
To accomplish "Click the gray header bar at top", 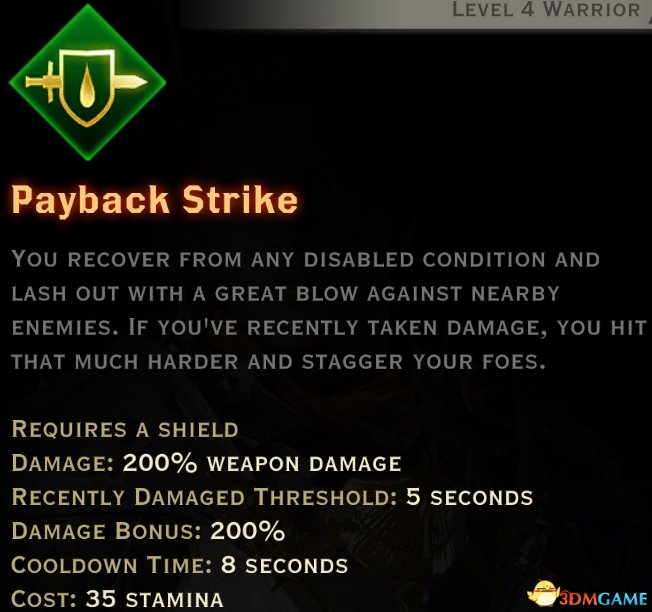I will point(416,14).
